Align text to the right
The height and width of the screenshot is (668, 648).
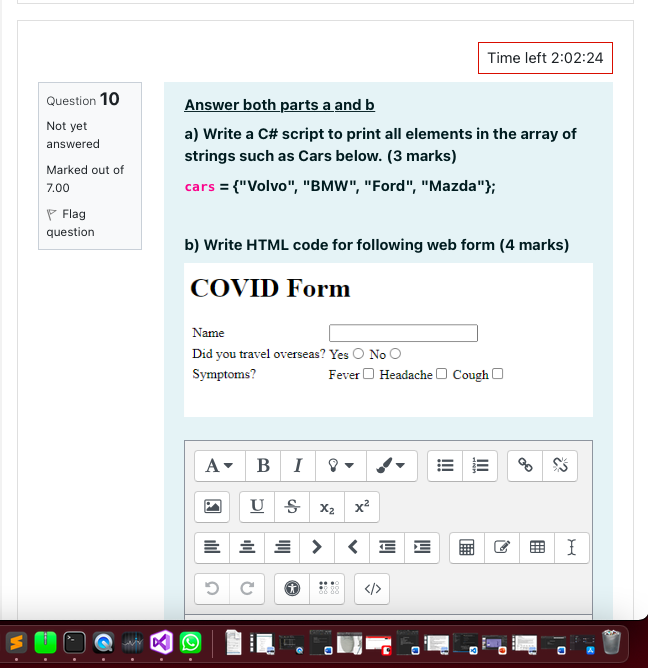pos(282,547)
